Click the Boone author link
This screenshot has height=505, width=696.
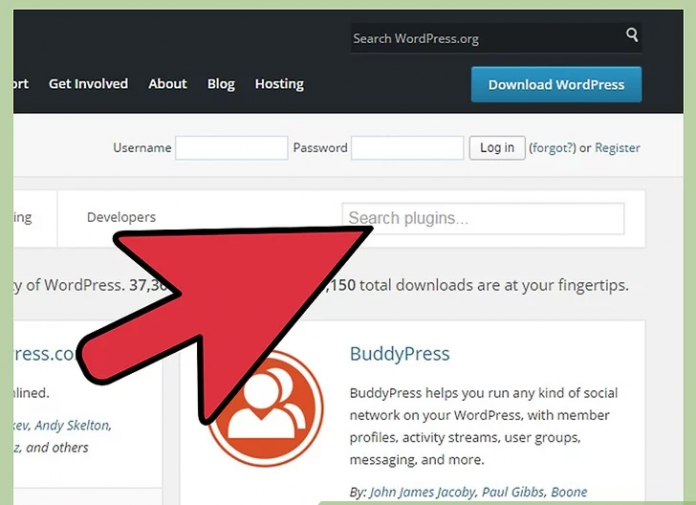pyautogui.click(x=568, y=492)
